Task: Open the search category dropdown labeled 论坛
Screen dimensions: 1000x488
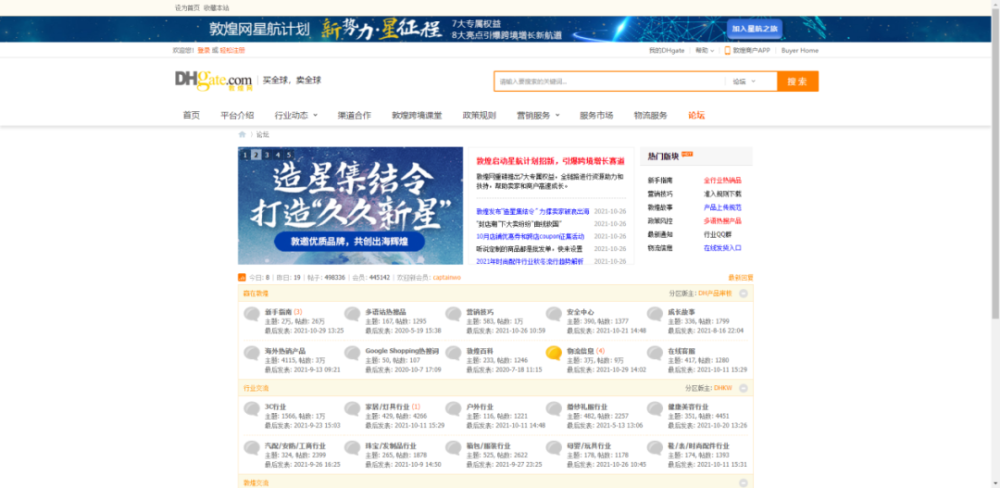Action: coord(744,82)
